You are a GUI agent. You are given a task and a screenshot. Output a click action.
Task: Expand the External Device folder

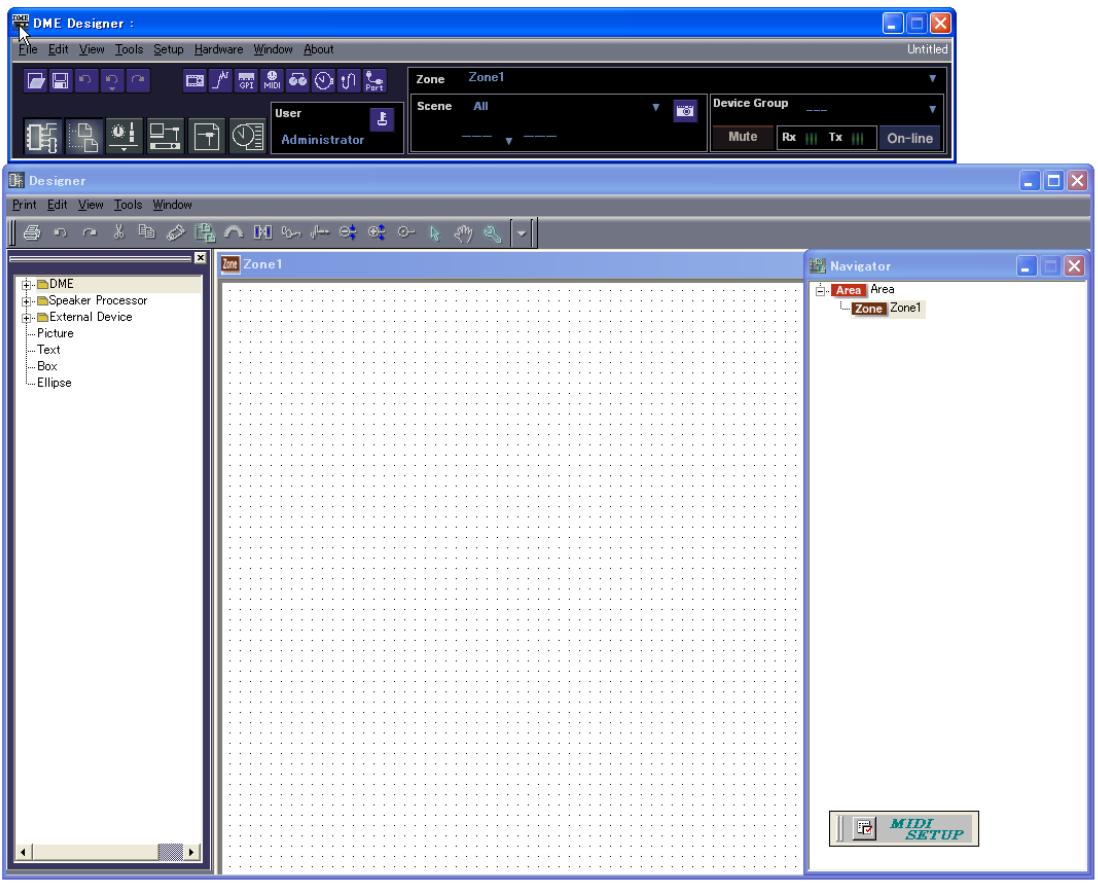[x=27, y=318]
